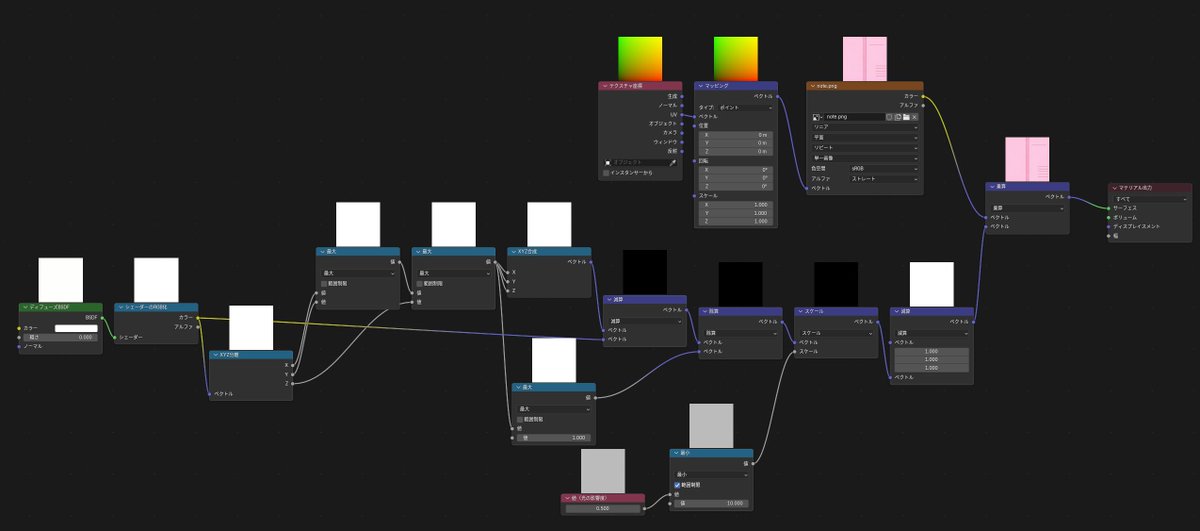Open the リニア interpolation dropdown

865,127
